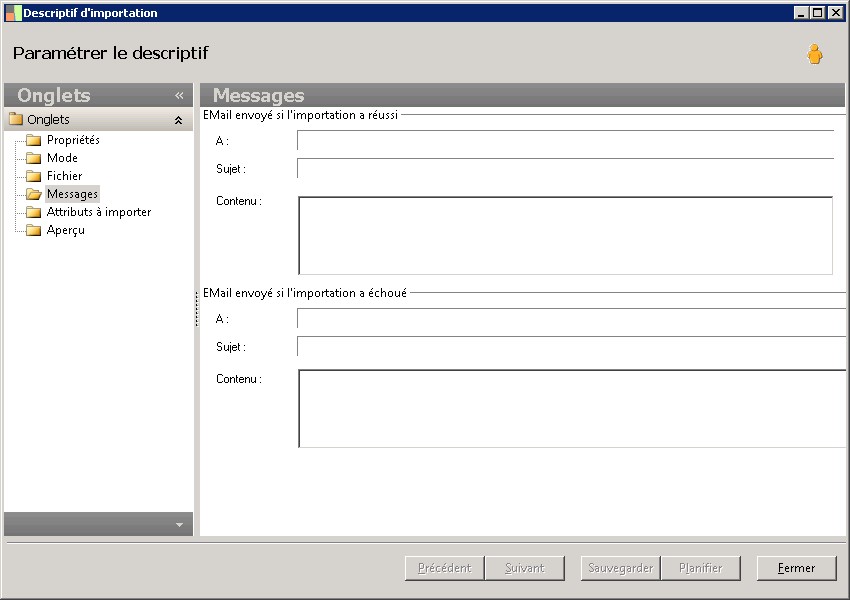This screenshot has height=600, width=850.
Task: Close the Descriptif d'importation window
Action: click(835, 12)
